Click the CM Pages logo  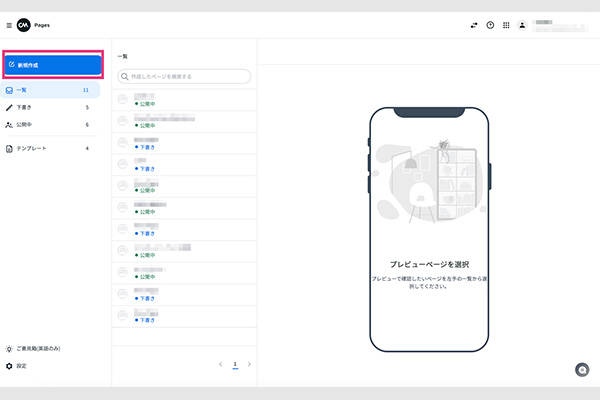pos(24,25)
